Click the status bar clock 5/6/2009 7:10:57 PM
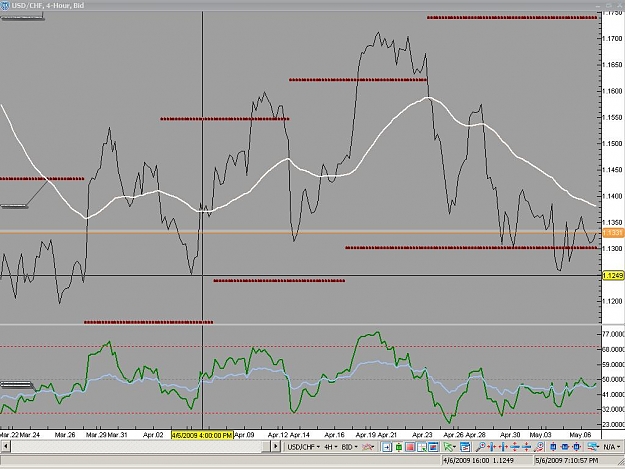 pos(566,461)
